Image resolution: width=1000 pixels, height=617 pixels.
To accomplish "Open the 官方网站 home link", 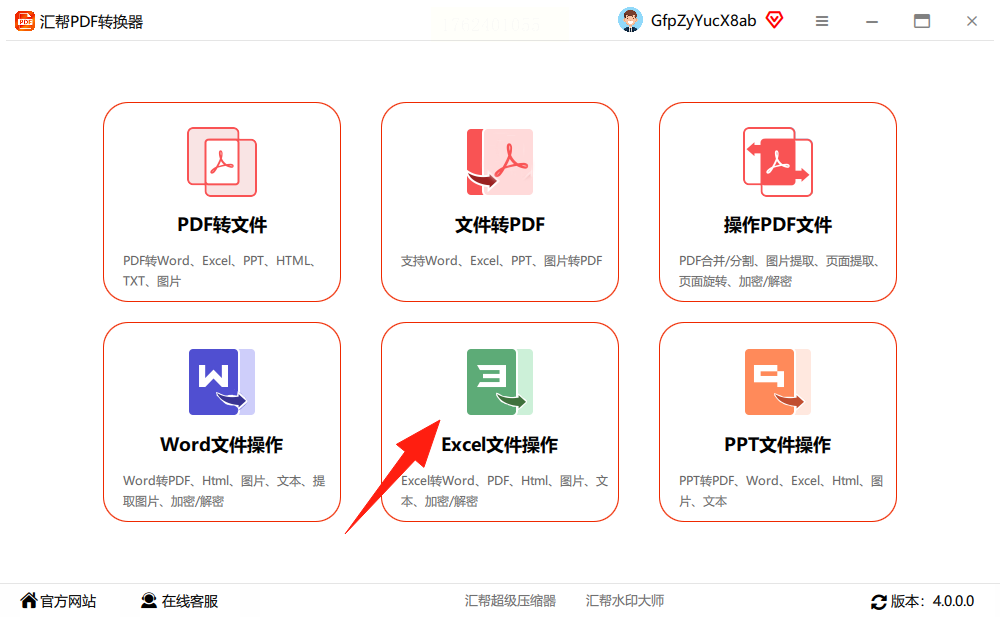I will click(58, 601).
